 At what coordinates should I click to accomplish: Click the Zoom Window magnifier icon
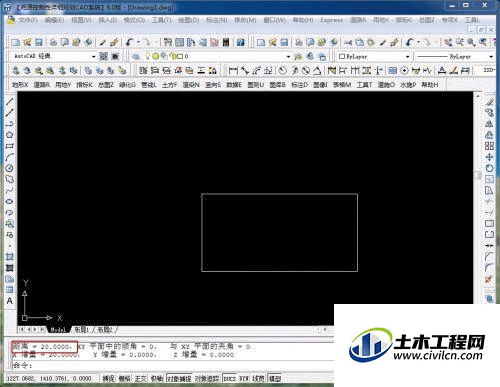click(471, 42)
